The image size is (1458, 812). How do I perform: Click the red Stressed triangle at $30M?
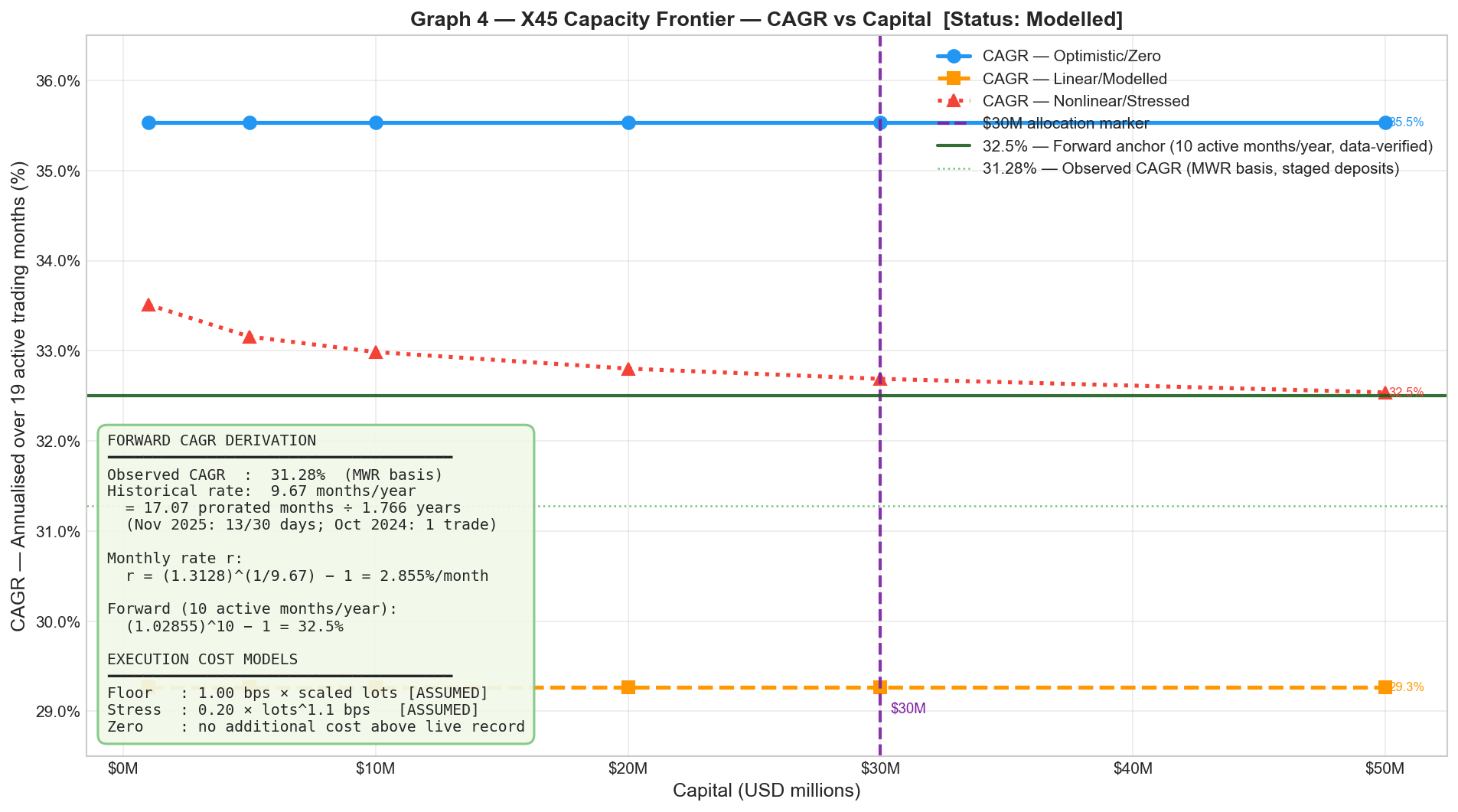coord(880,379)
